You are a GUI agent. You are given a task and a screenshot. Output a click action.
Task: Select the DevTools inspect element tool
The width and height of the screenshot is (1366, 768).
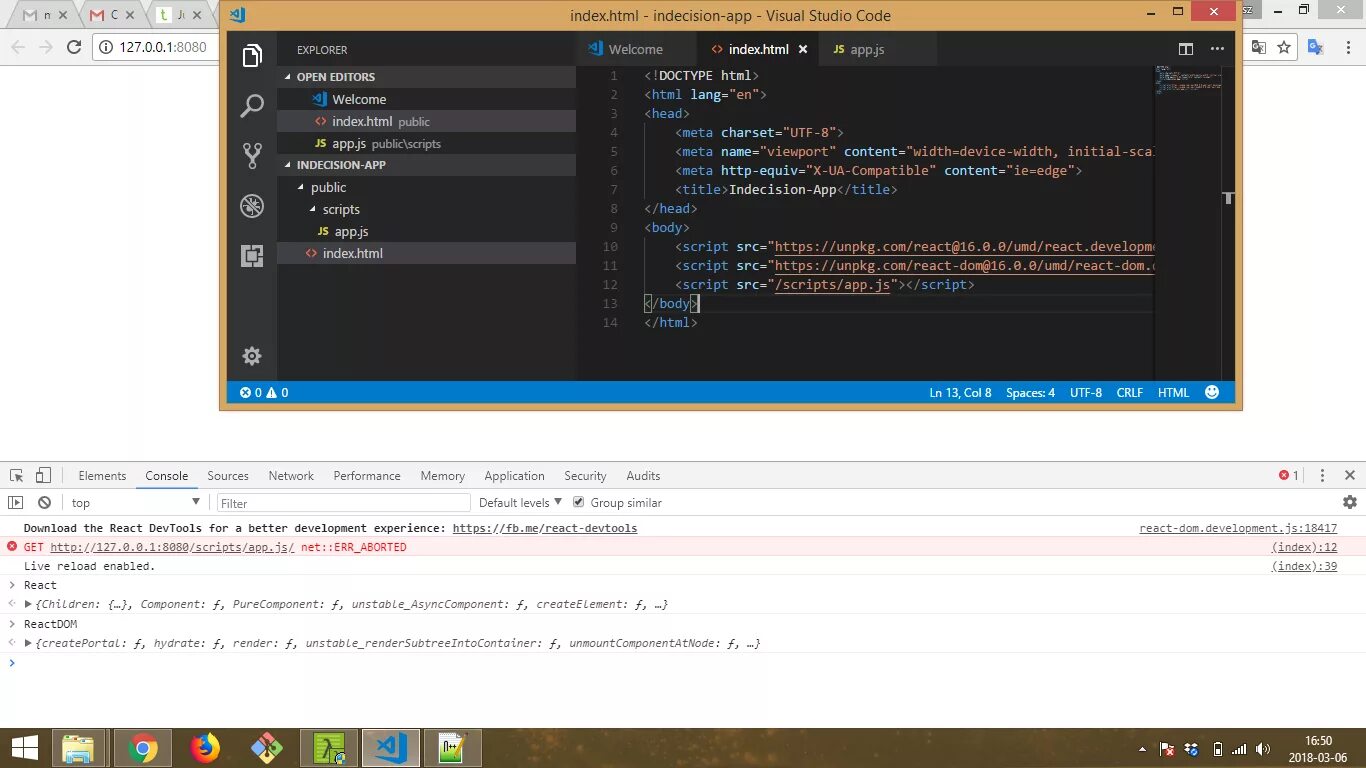[x=16, y=475]
